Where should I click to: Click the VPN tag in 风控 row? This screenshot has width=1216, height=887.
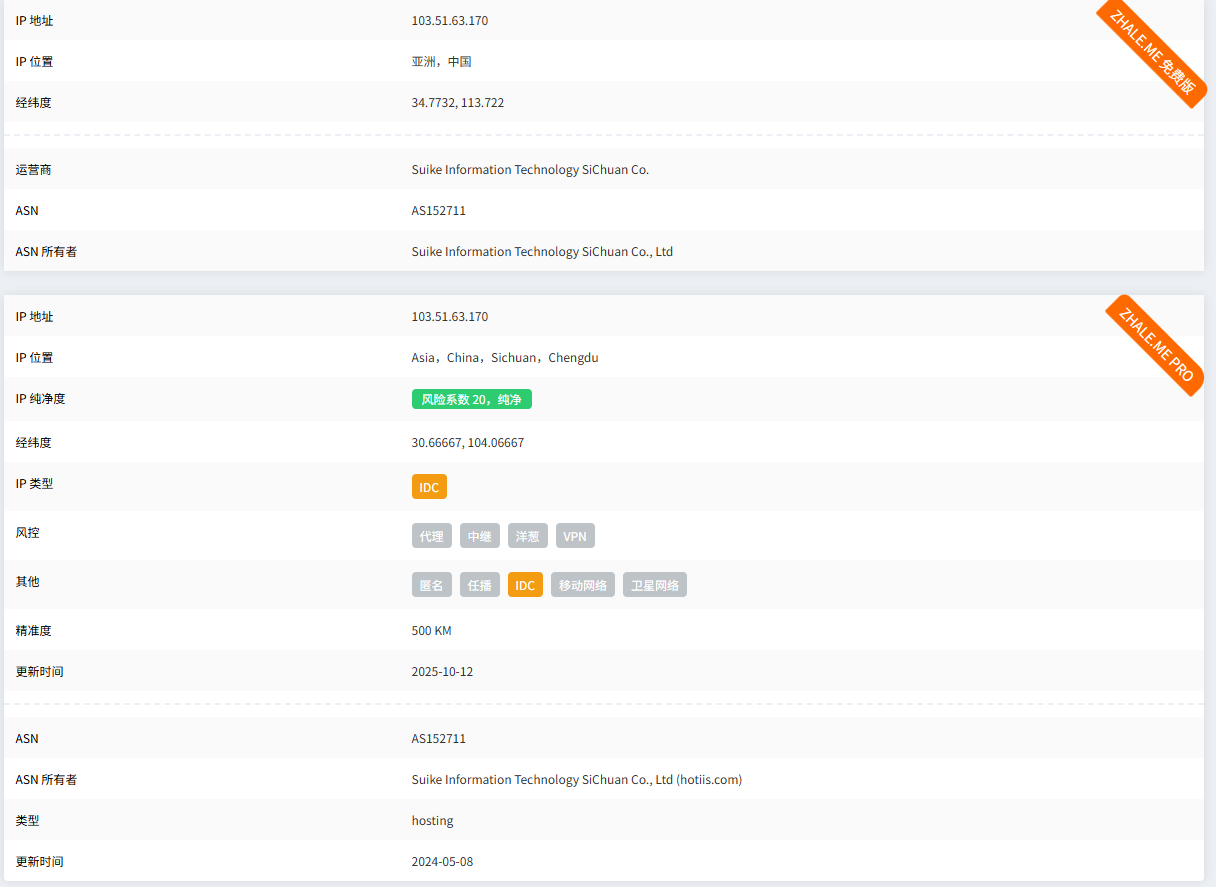(575, 536)
